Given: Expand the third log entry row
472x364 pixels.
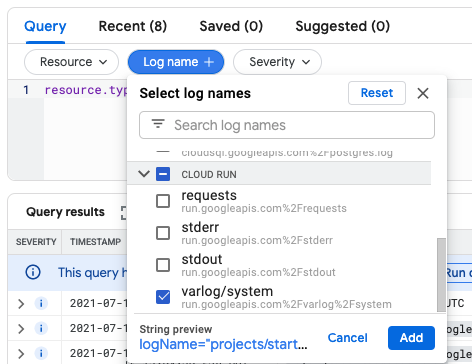Looking at the screenshot, I should tap(21, 354).
